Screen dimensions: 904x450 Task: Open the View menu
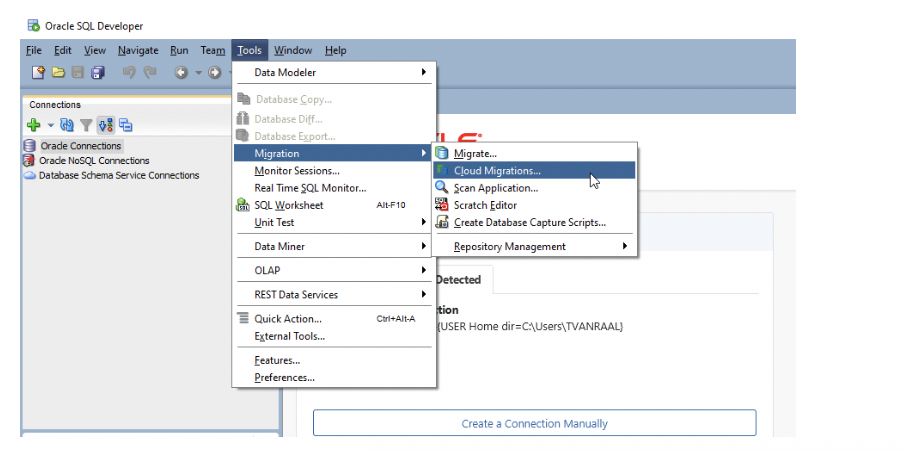[95, 51]
